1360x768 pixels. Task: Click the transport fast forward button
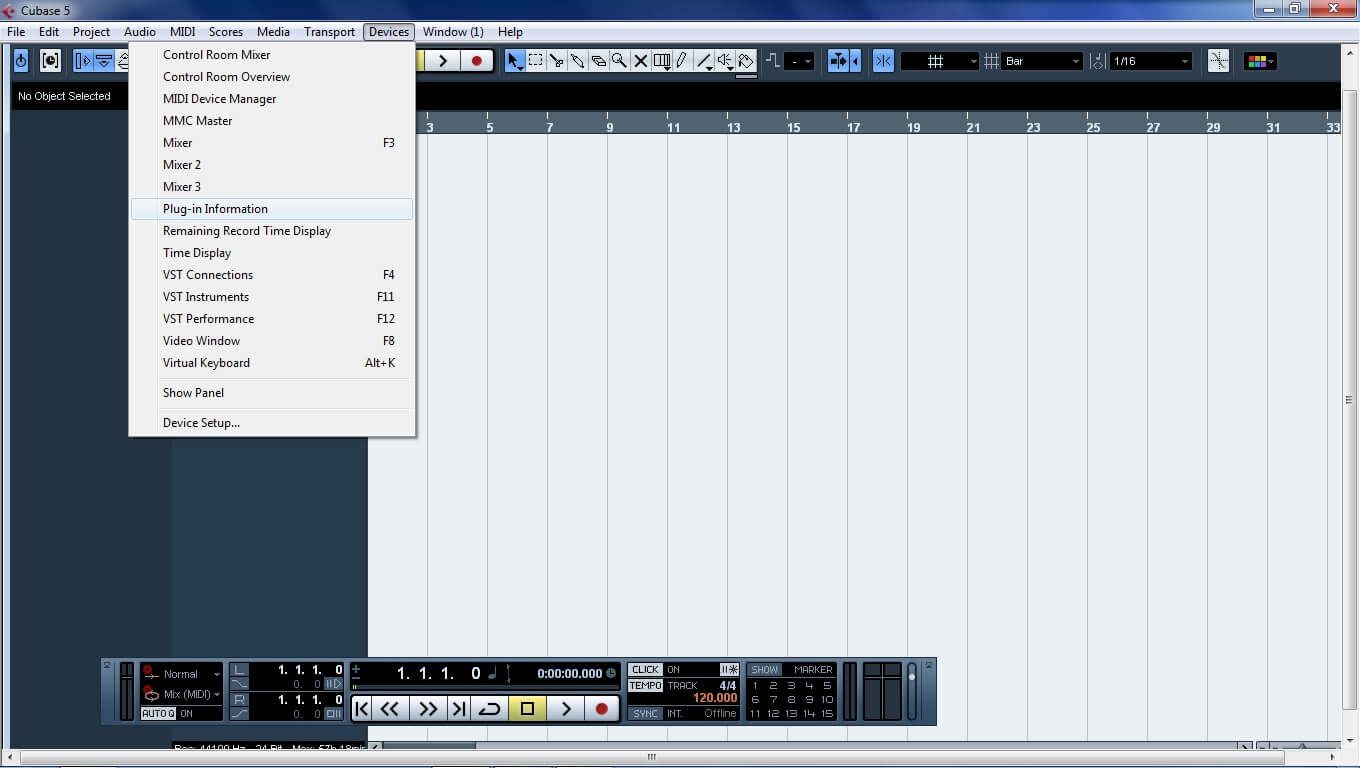(x=428, y=709)
